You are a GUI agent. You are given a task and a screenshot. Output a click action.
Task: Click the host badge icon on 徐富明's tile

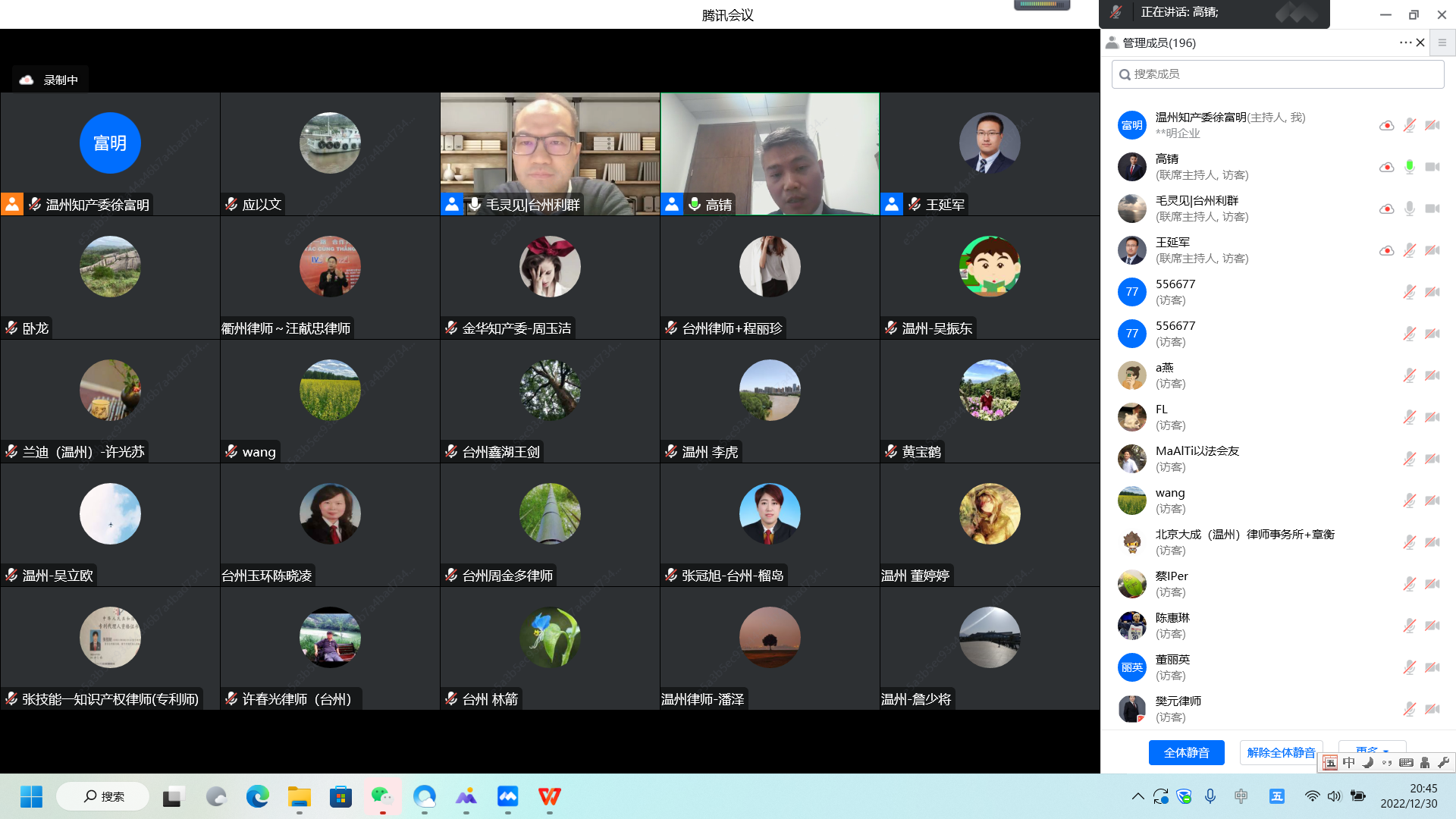pyautogui.click(x=12, y=204)
